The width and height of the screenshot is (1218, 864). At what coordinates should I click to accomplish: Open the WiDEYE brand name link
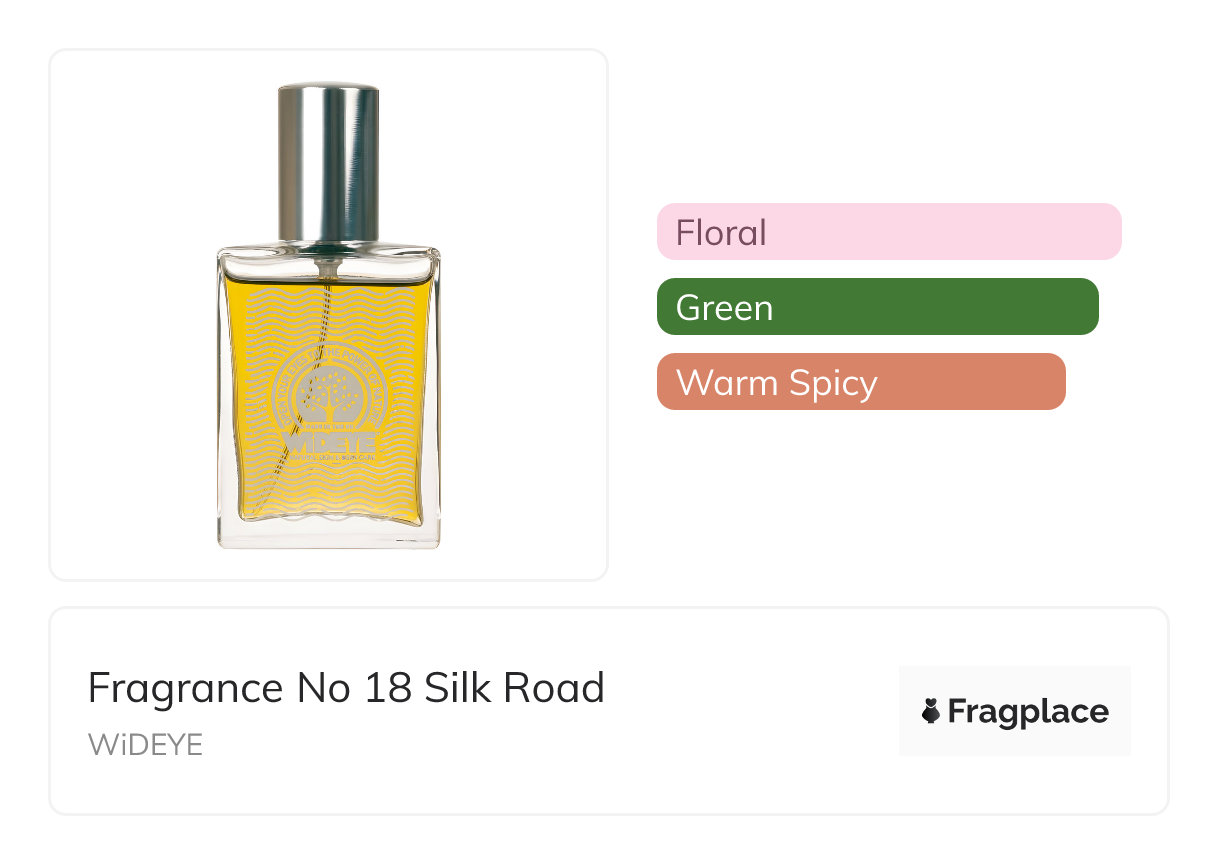click(145, 745)
